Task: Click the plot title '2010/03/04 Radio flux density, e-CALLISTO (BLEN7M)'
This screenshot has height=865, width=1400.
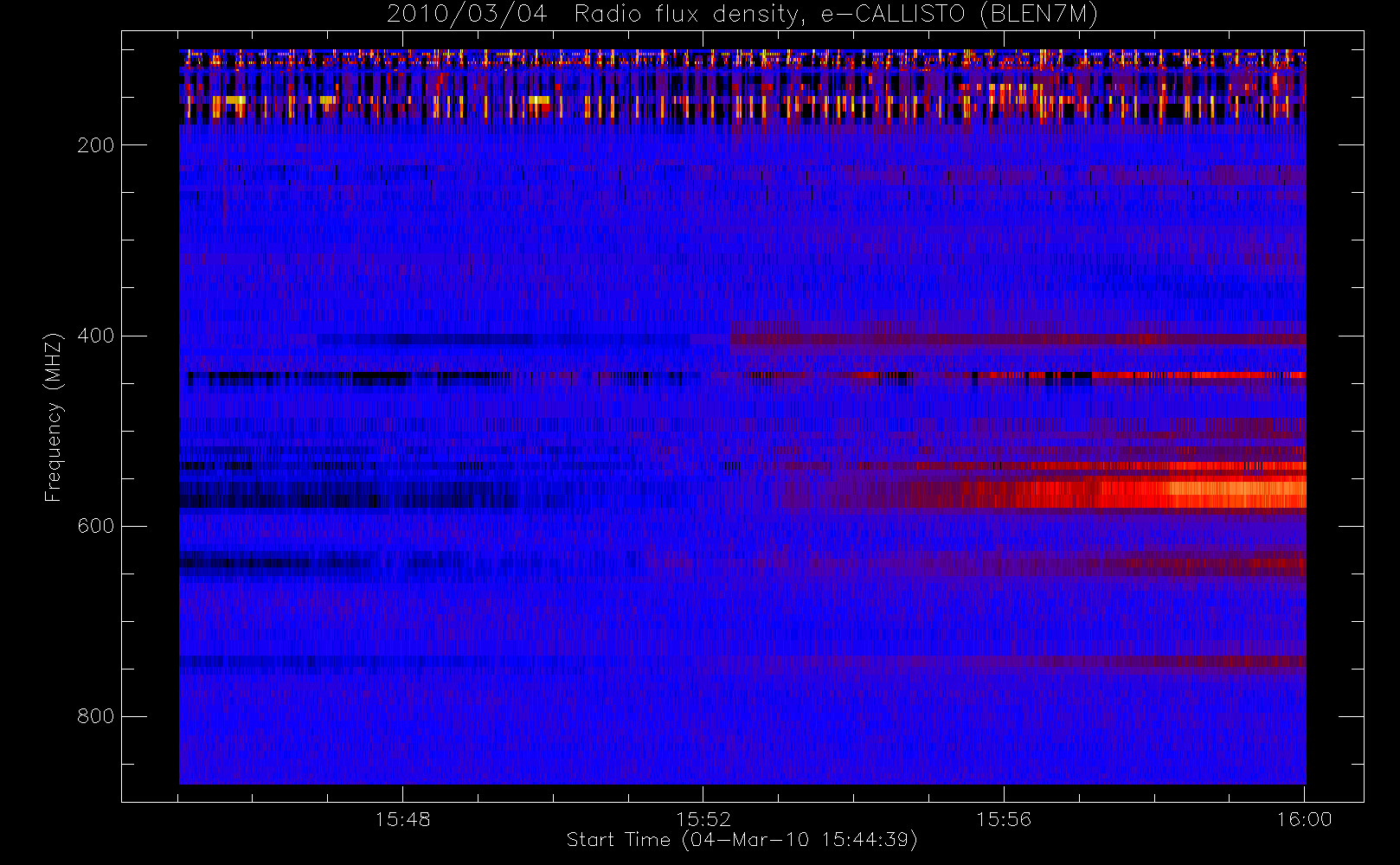Action: (742, 15)
